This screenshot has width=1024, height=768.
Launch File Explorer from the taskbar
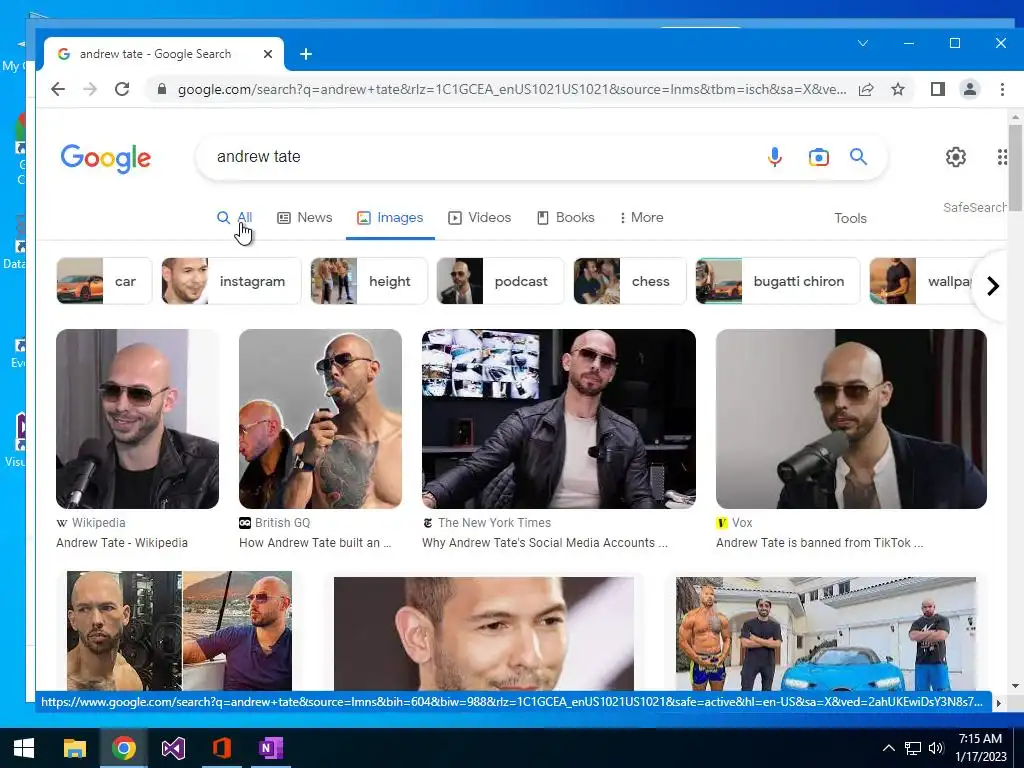click(74, 748)
